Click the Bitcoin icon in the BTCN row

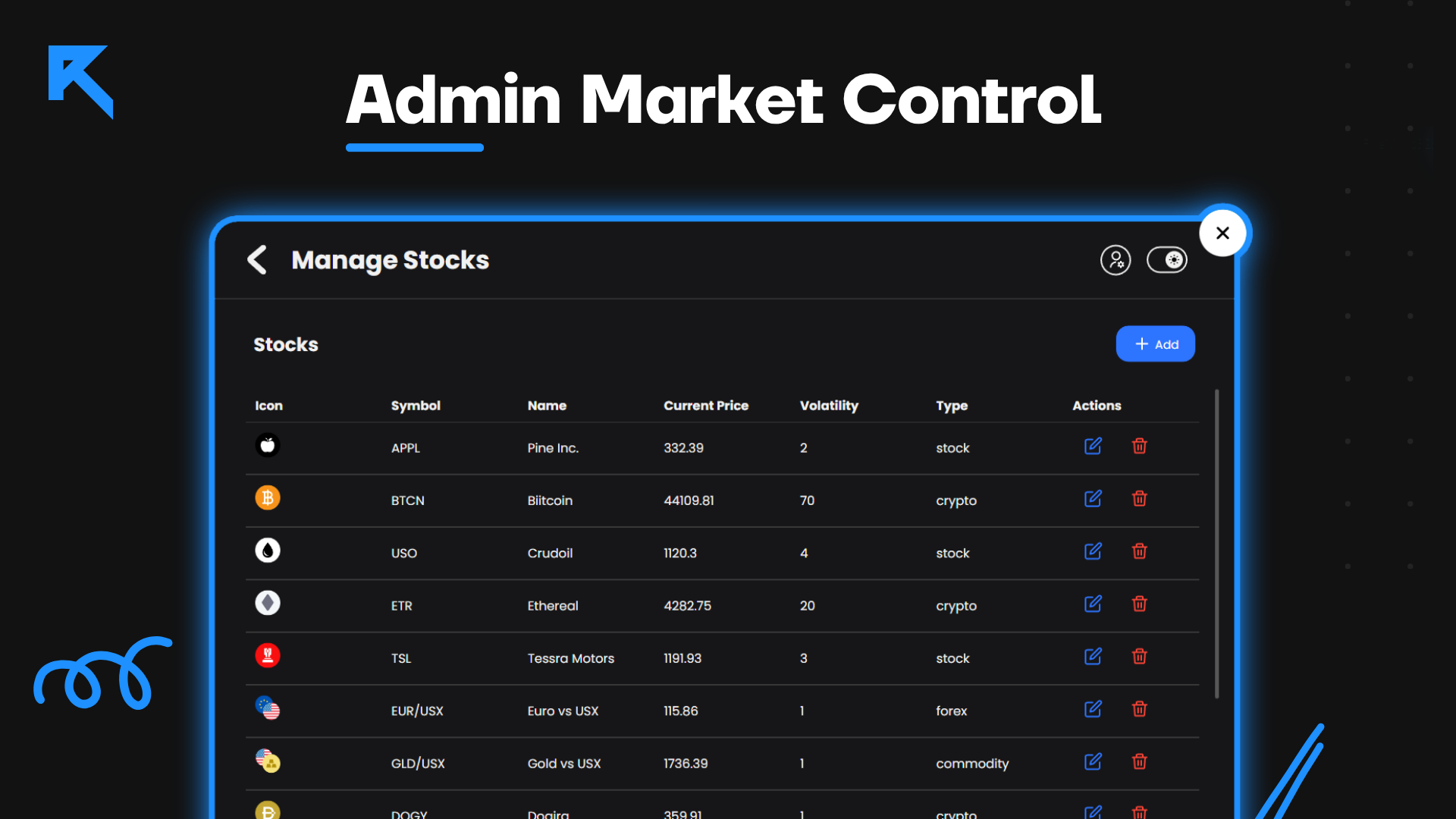point(268,497)
